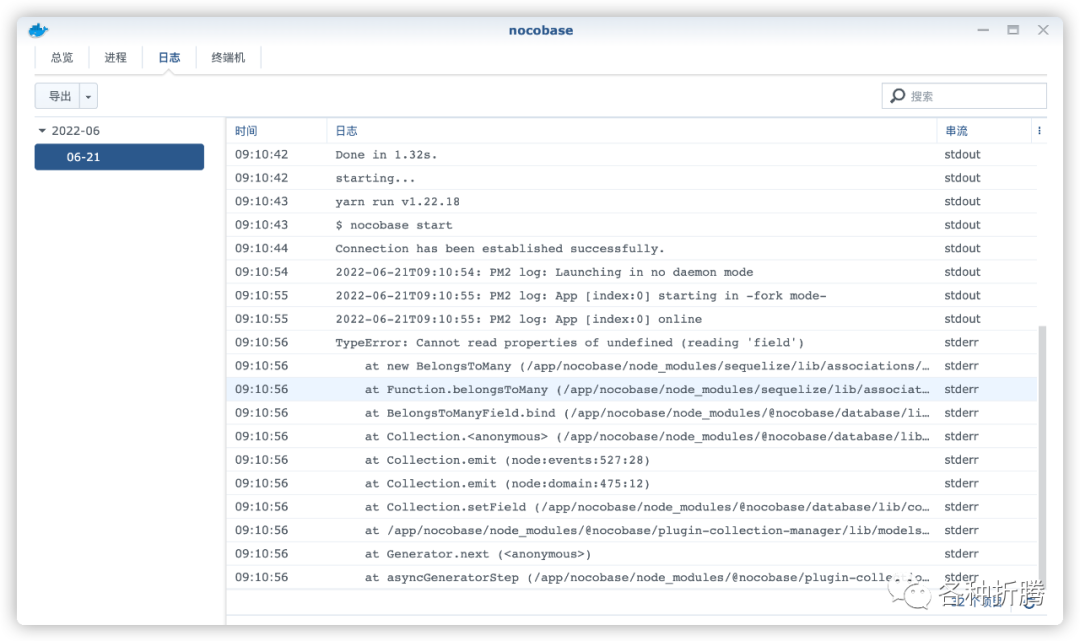Select the 'yarn run v1.22.18' row
Image resolution: width=1080 pixels, height=641 pixels.
[632, 202]
